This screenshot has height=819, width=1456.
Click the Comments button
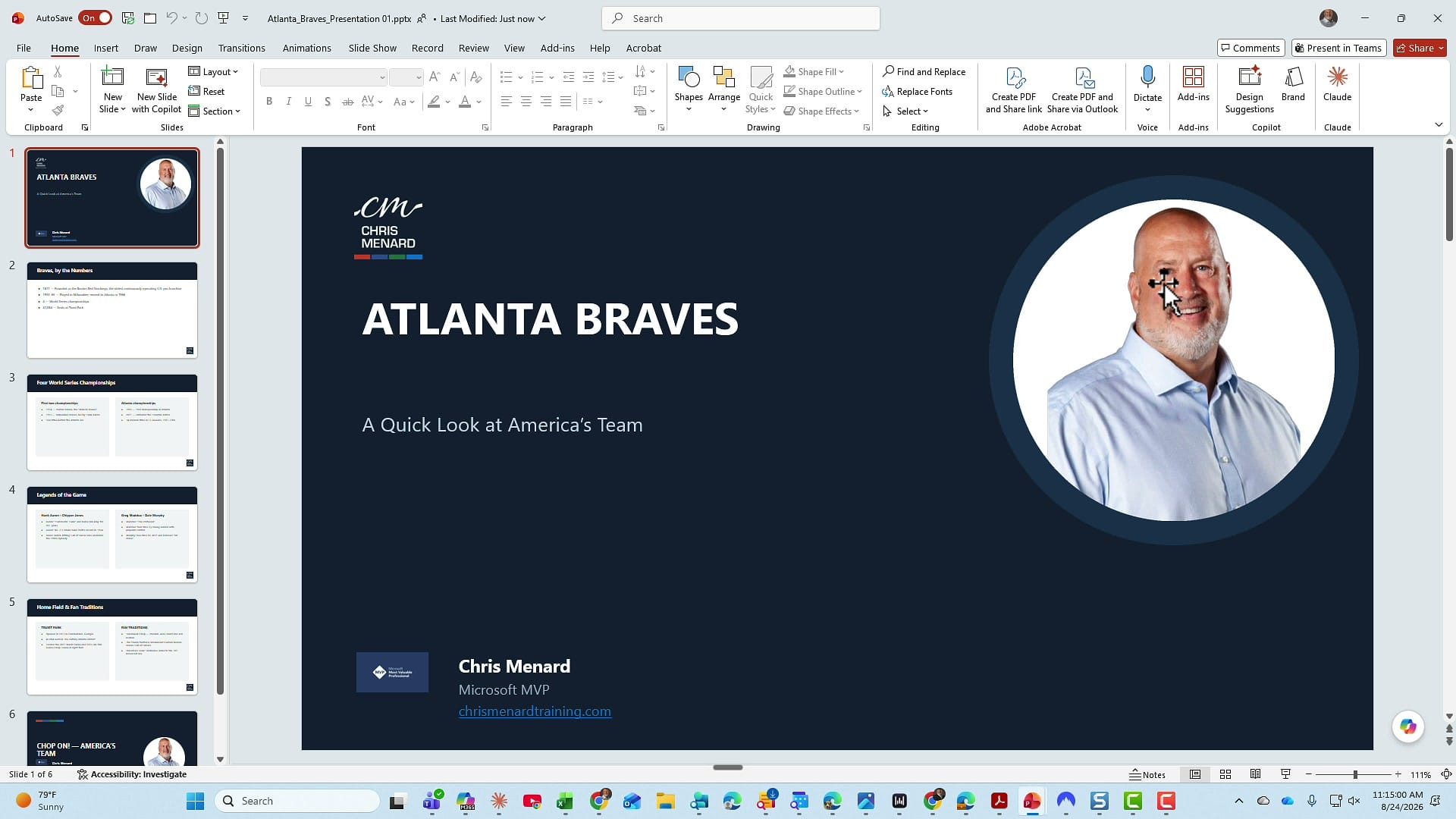pyautogui.click(x=1250, y=48)
